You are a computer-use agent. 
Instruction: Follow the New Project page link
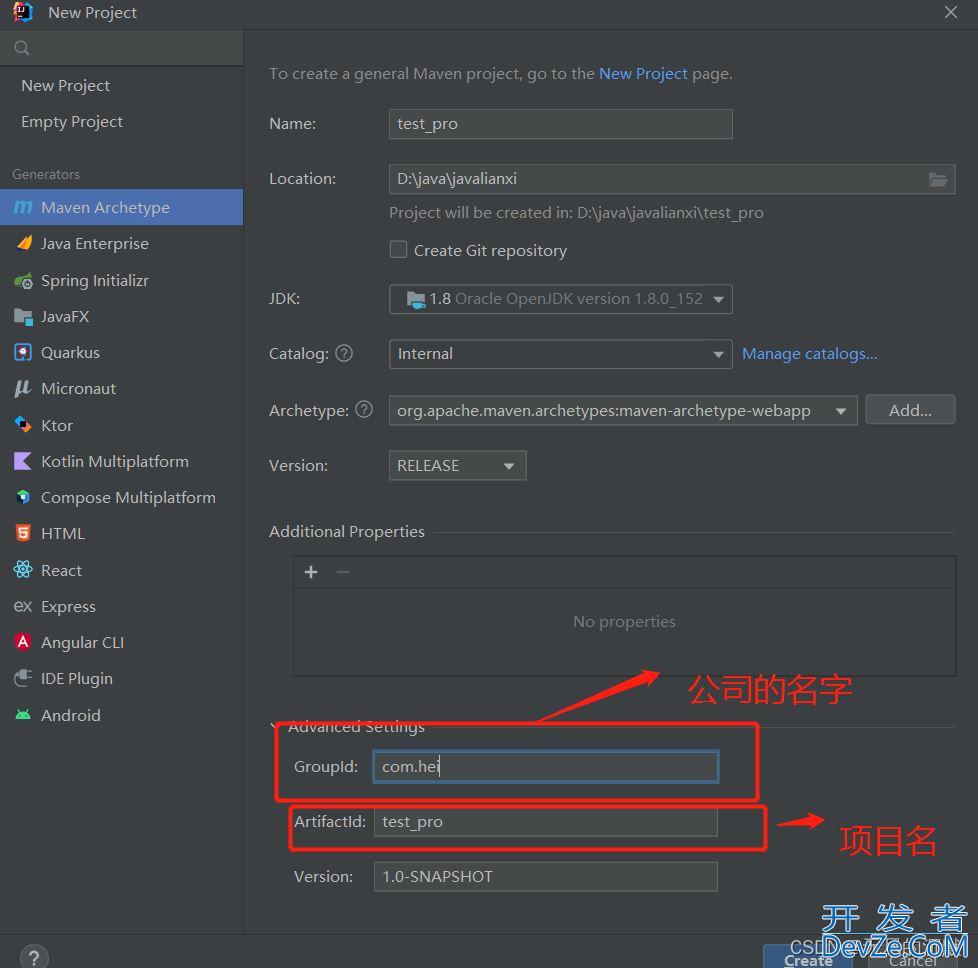(643, 74)
